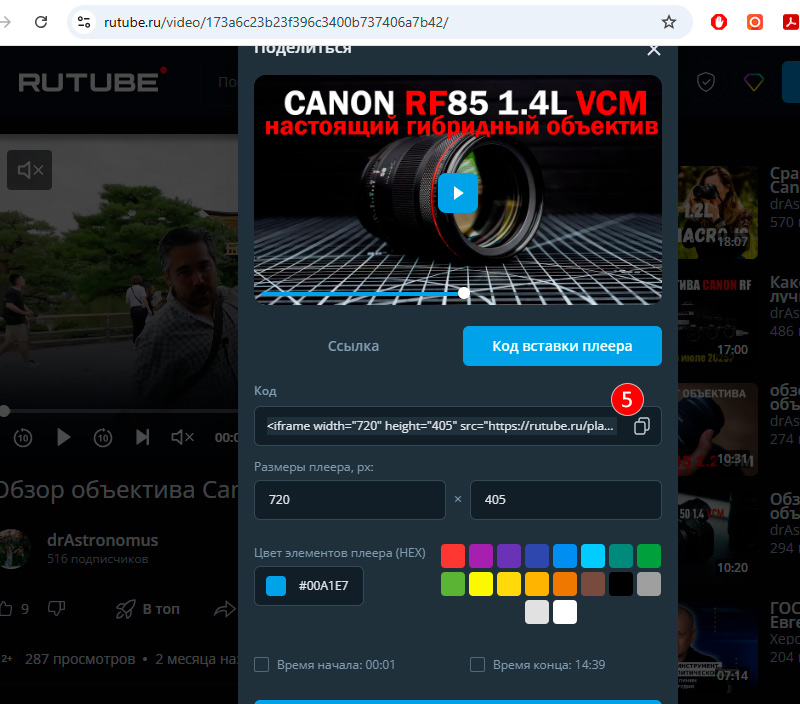Click the player width field showing 720
Screen dimensions: 800x704
click(x=349, y=500)
